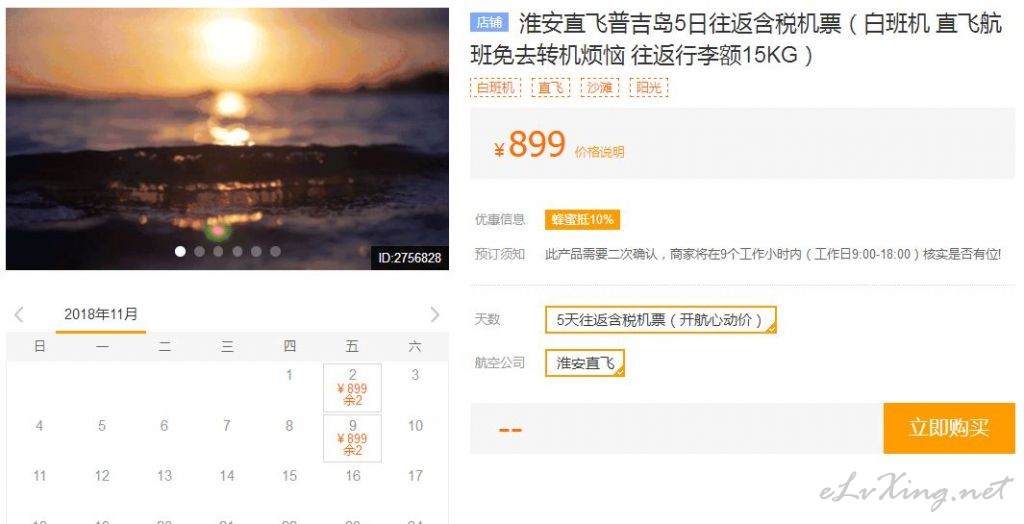This screenshot has width=1024, height=524.
Task: Open the sunset product photo
Action: tap(227, 139)
